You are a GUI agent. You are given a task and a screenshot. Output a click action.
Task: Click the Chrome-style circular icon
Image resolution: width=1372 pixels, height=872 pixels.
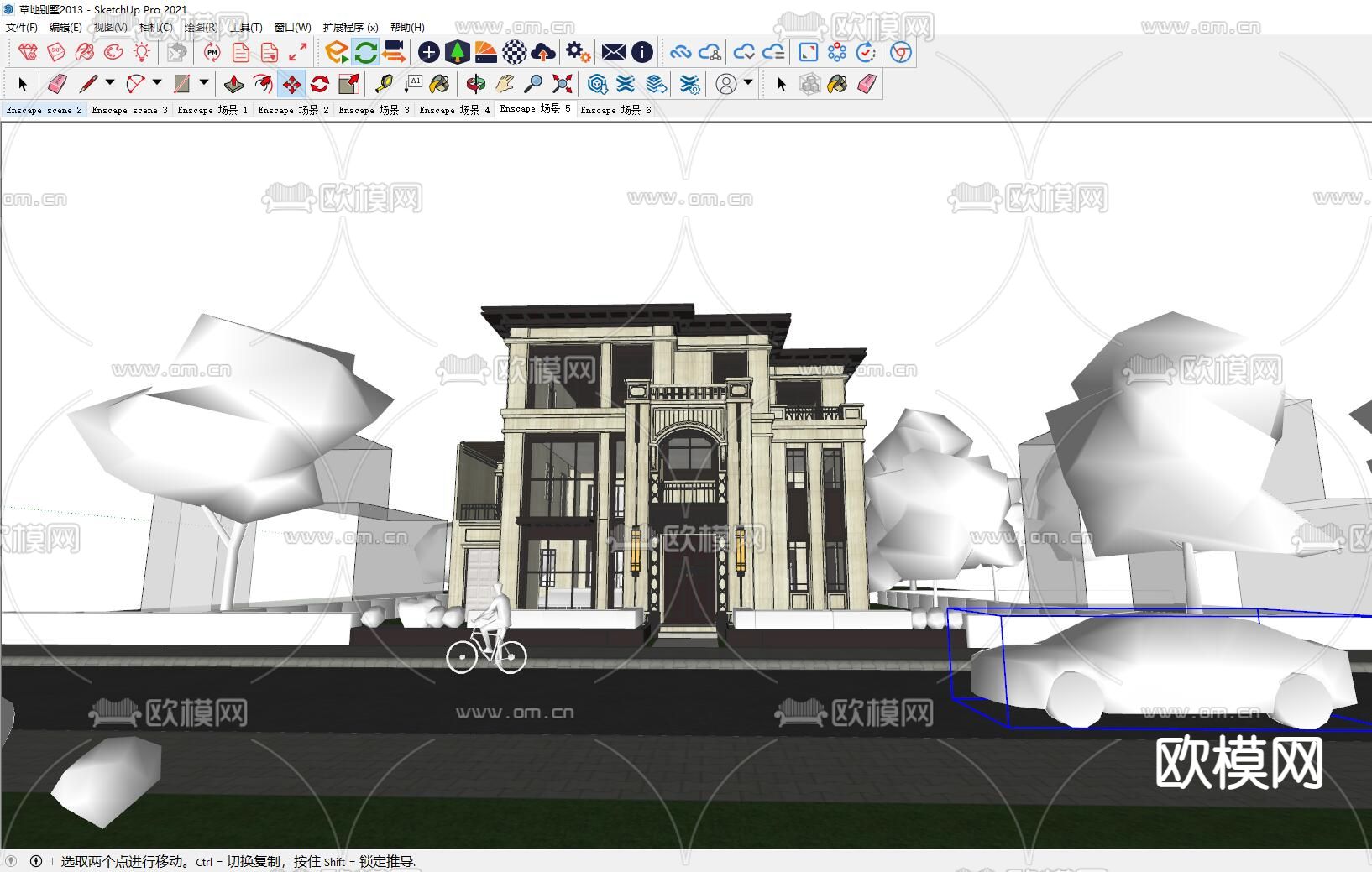pos(901,52)
